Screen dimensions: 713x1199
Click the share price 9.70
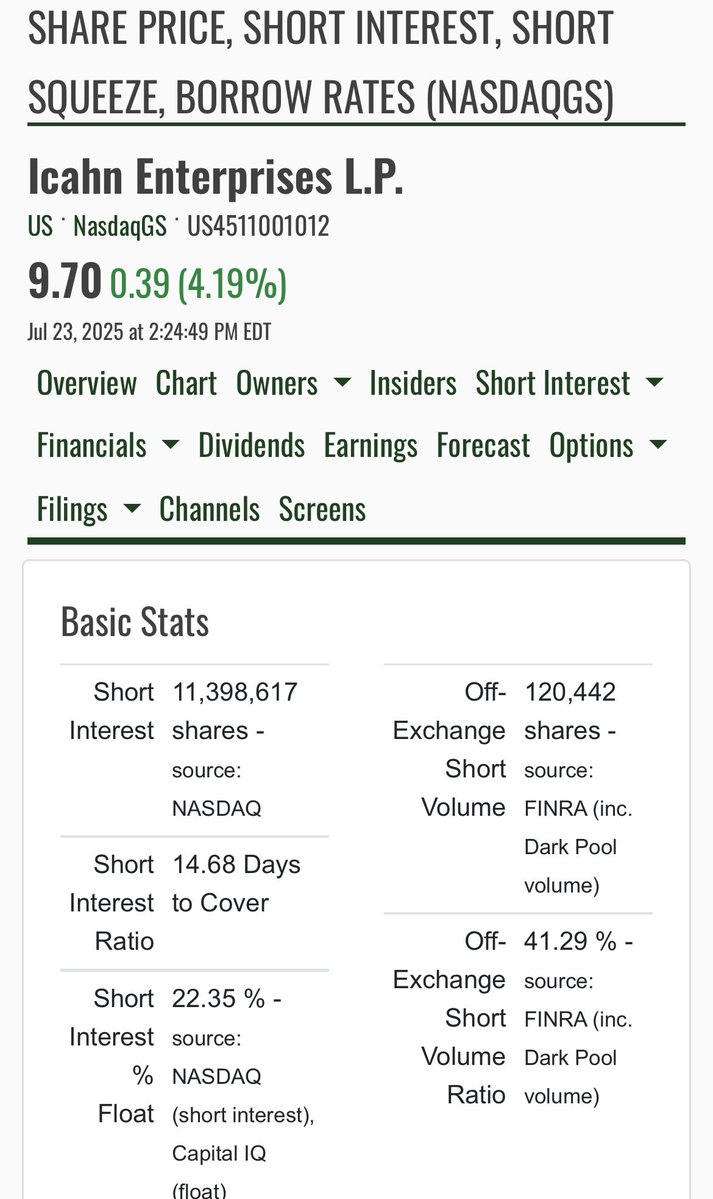pyautogui.click(x=64, y=281)
